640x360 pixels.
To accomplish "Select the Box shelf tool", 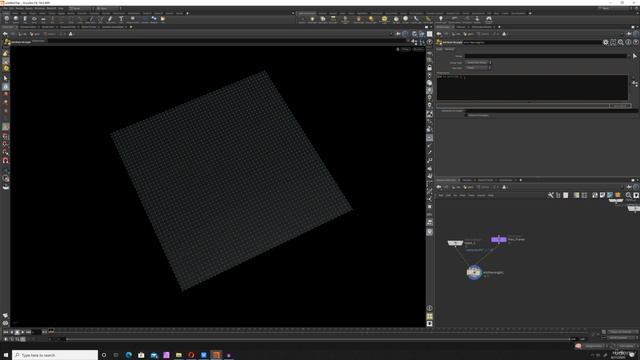I will click(7, 19).
